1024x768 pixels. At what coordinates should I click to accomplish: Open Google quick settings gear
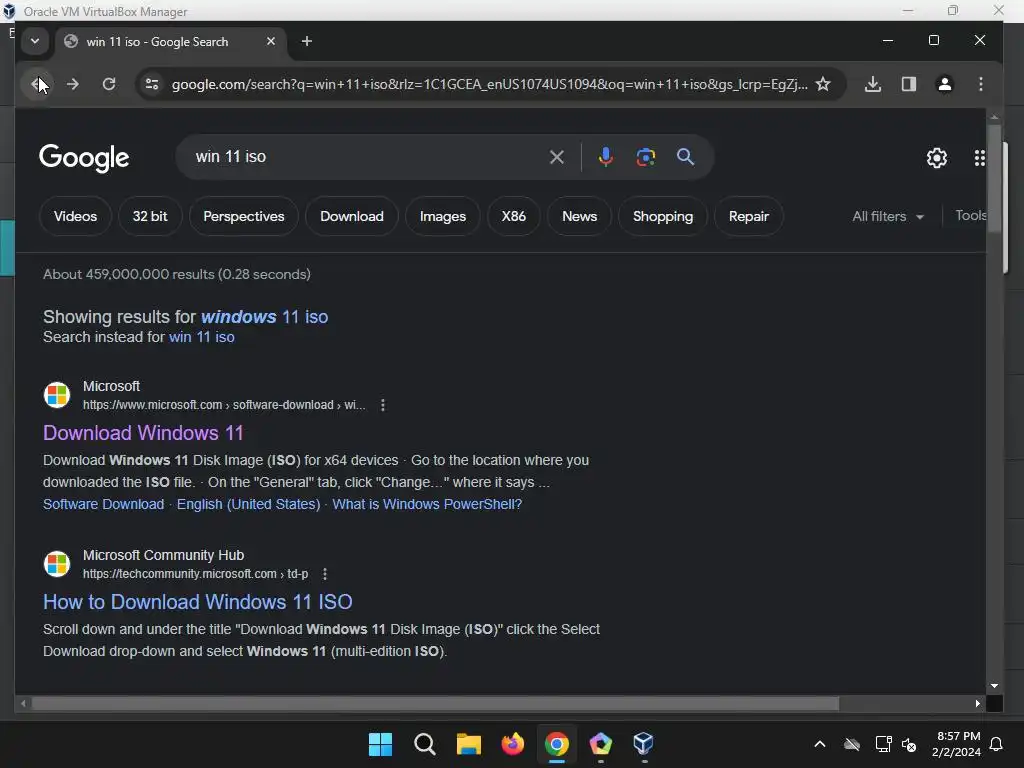[937, 157]
